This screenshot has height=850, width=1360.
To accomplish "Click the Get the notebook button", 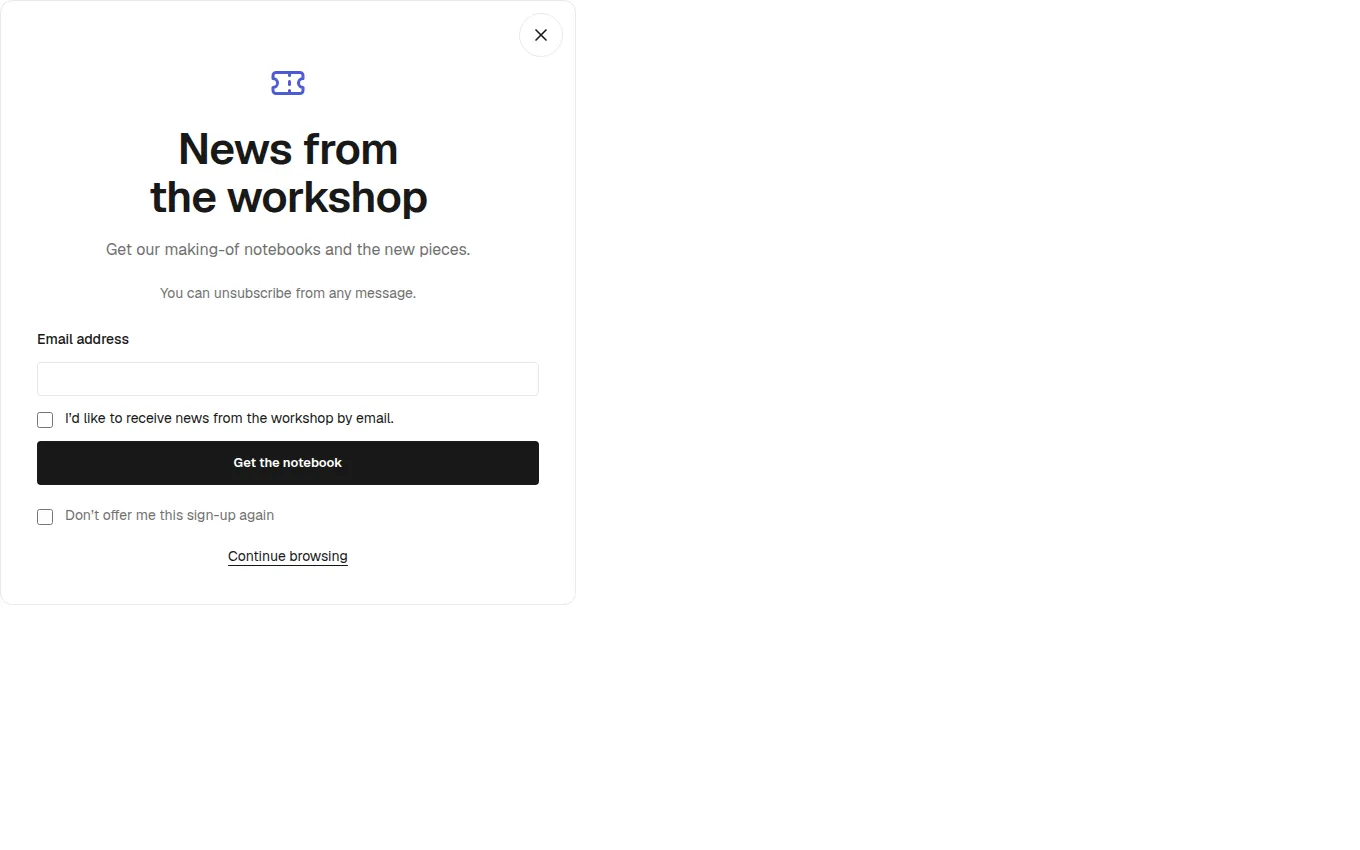I will coord(288,463).
